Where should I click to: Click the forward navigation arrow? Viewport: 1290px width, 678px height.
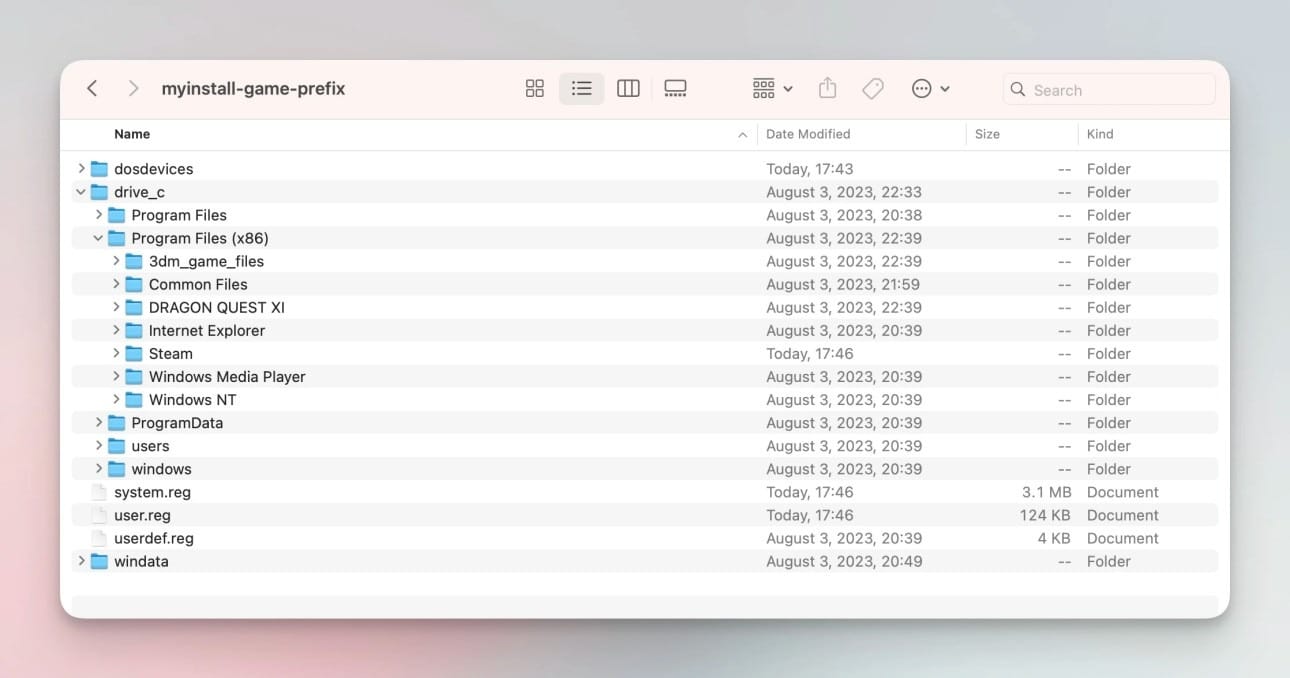[133, 89]
